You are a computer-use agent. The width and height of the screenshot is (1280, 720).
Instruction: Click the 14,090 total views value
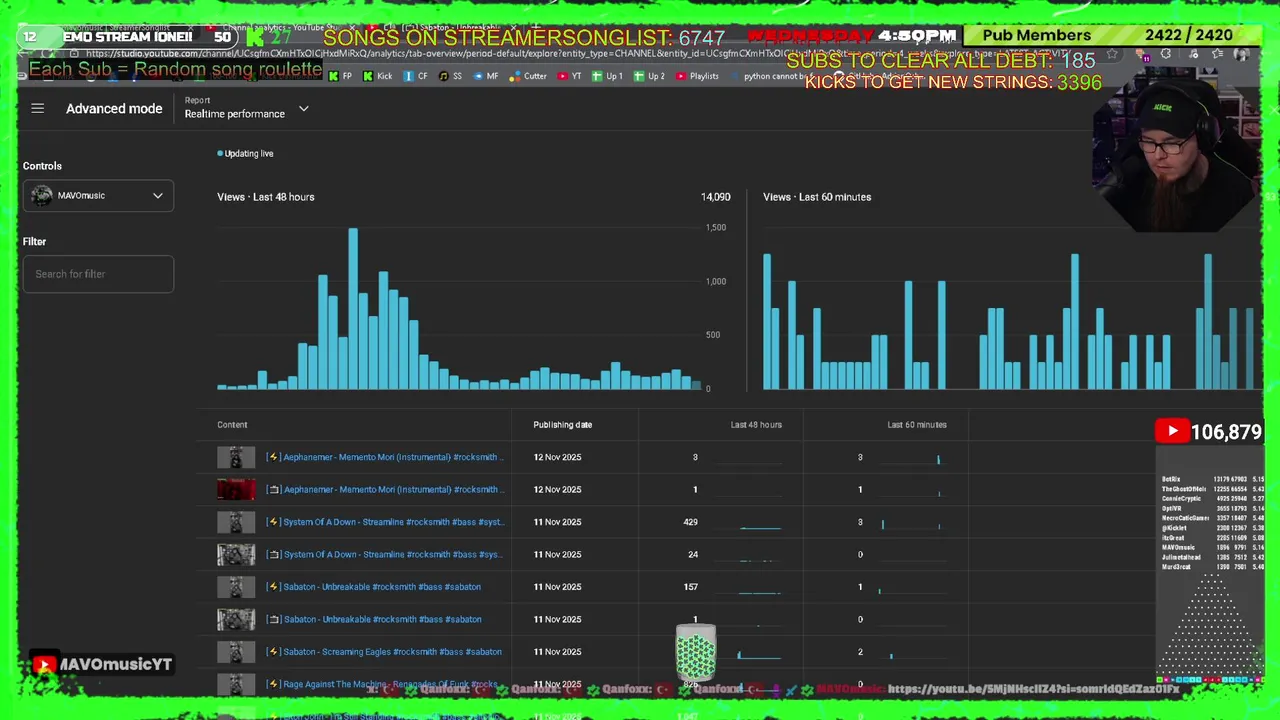715,197
